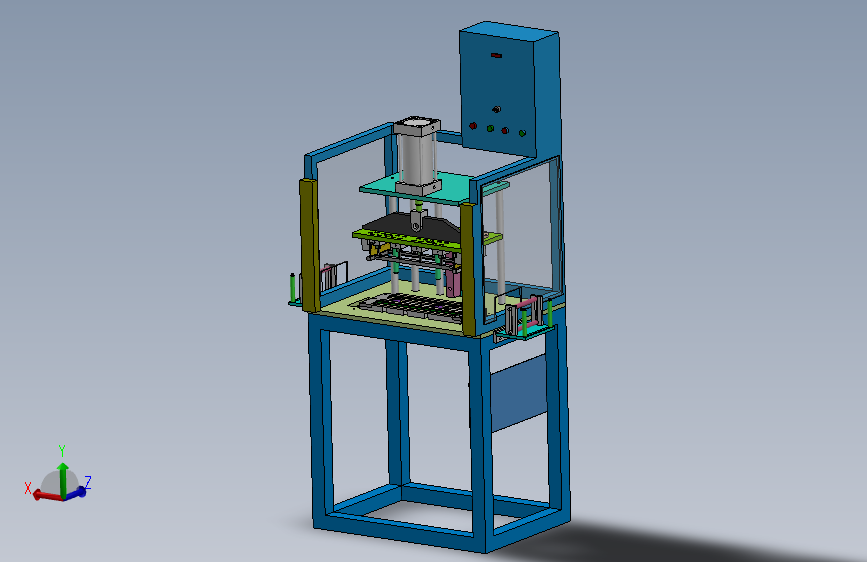This screenshot has height=562, width=867.
Task: Select the red indicator near control box top
Action: (x=496, y=55)
